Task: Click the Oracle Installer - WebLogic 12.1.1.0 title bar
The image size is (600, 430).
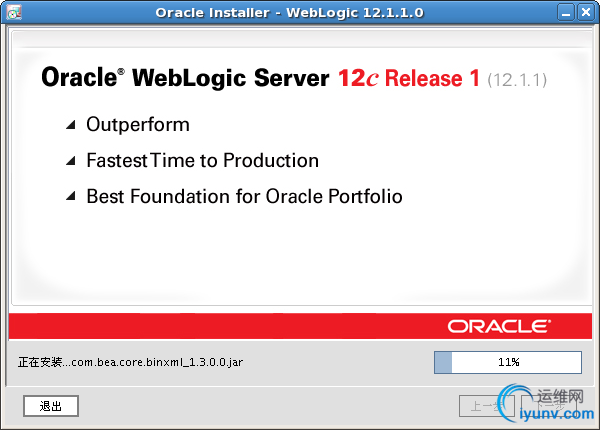Action: (289, 13)
